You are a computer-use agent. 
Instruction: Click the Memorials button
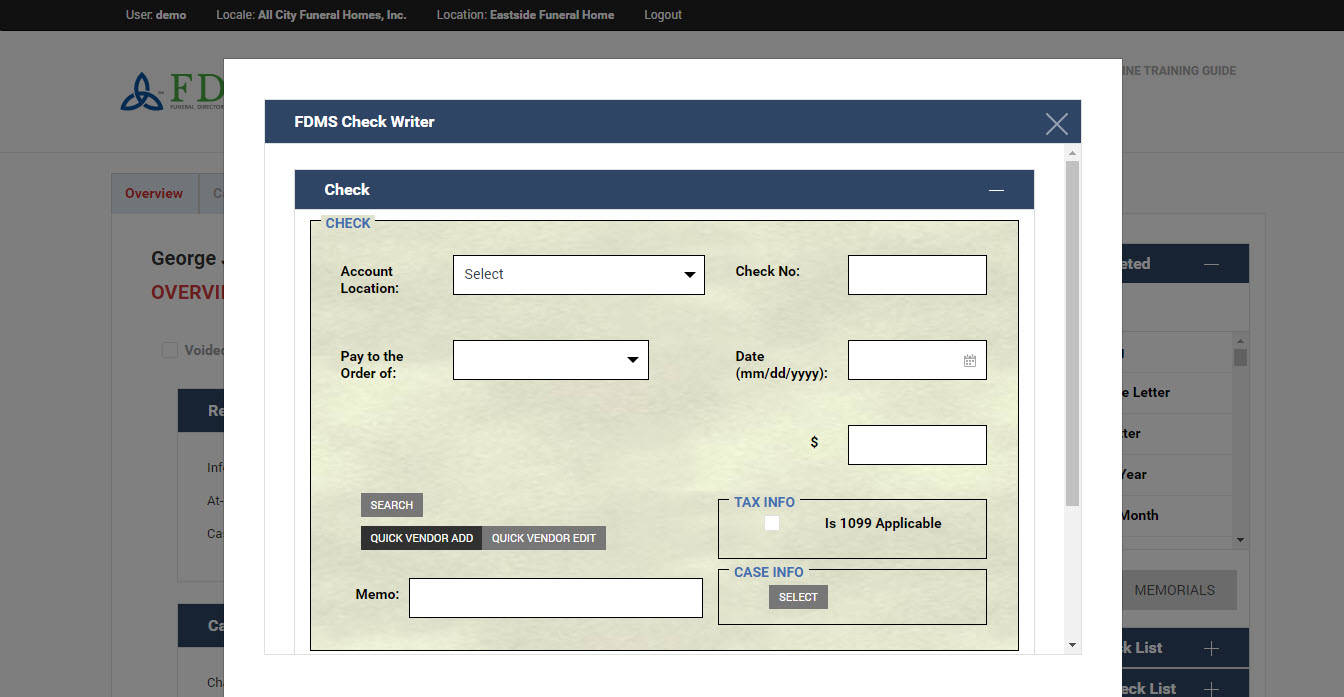pyautogui.click(x=1173, y=590)
